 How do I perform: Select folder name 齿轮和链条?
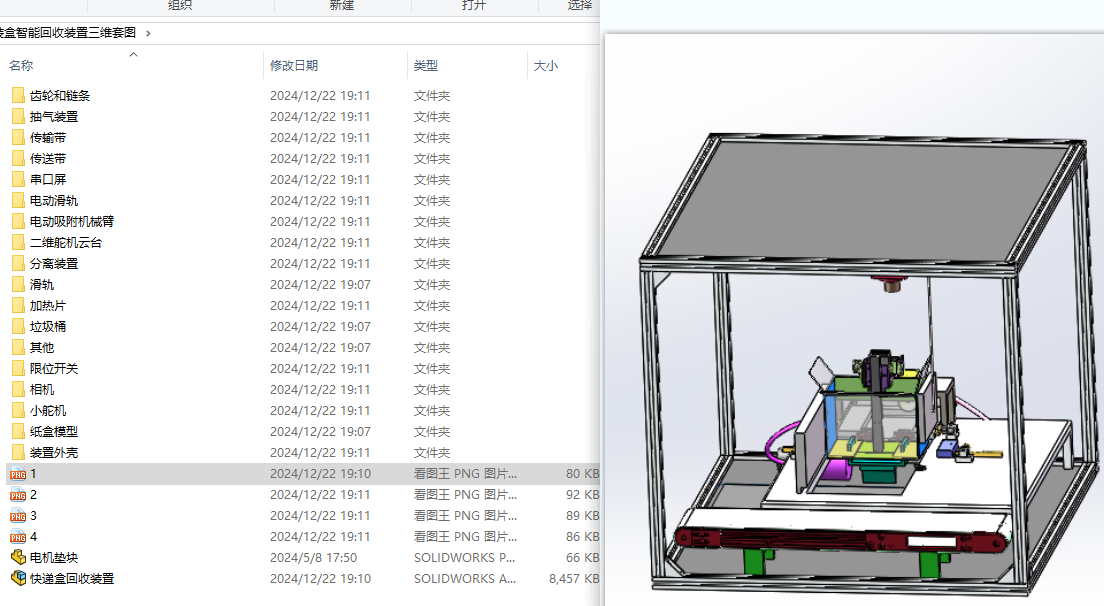click(x=60, y=96)
